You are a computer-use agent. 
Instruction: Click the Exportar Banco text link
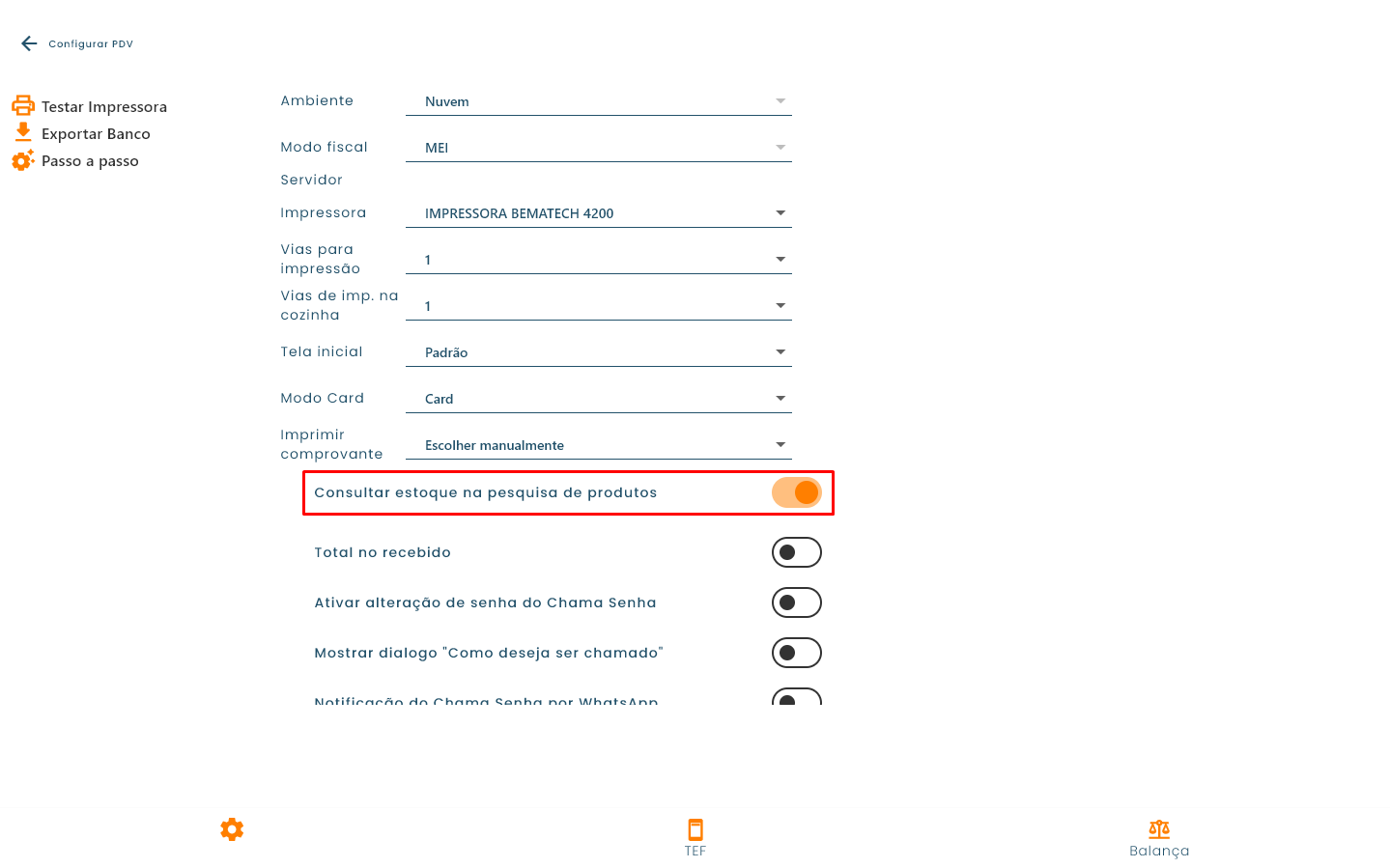pyautogui.click(x=96, y=134)
